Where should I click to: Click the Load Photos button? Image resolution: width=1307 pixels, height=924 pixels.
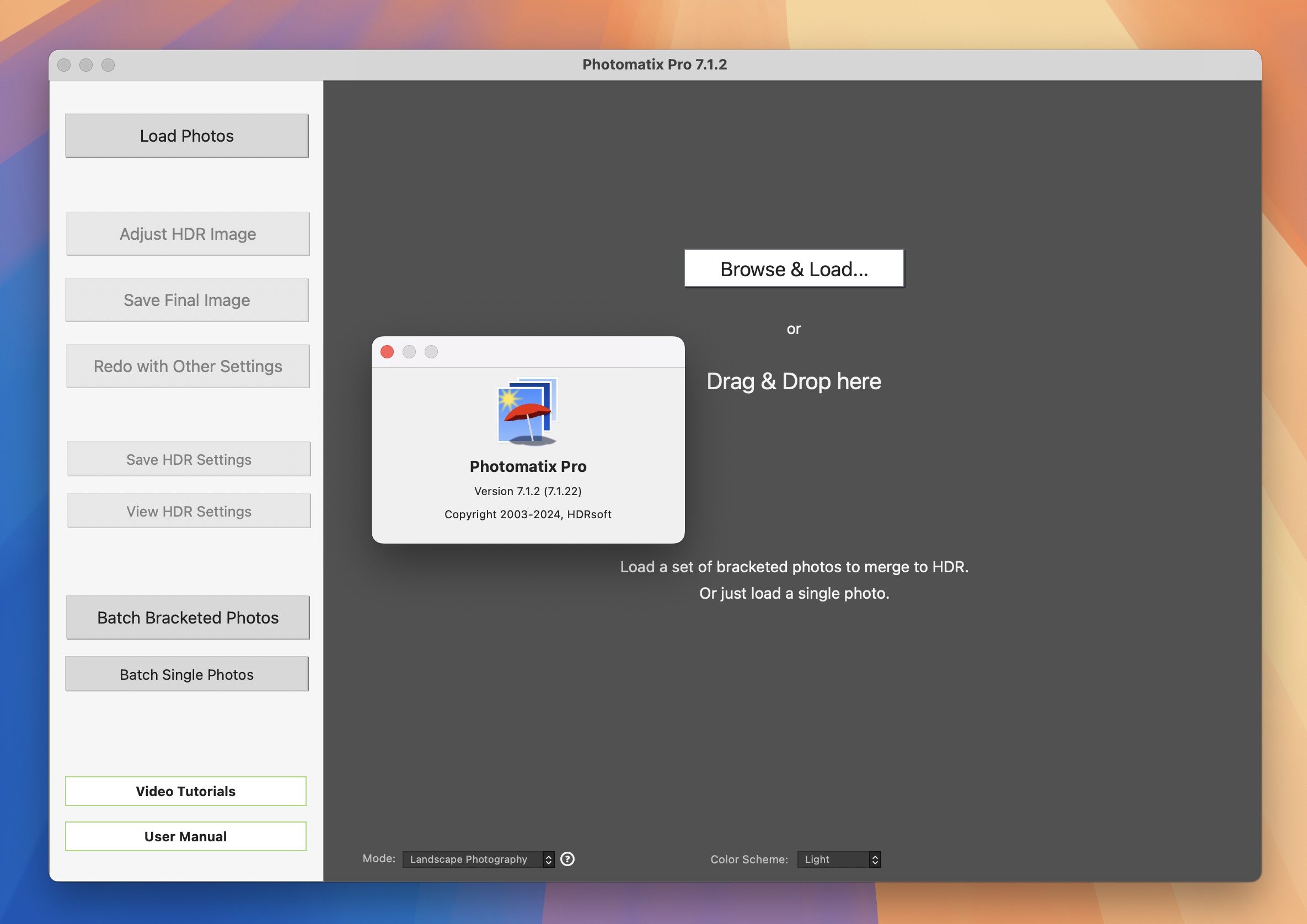tap(187, 136)
